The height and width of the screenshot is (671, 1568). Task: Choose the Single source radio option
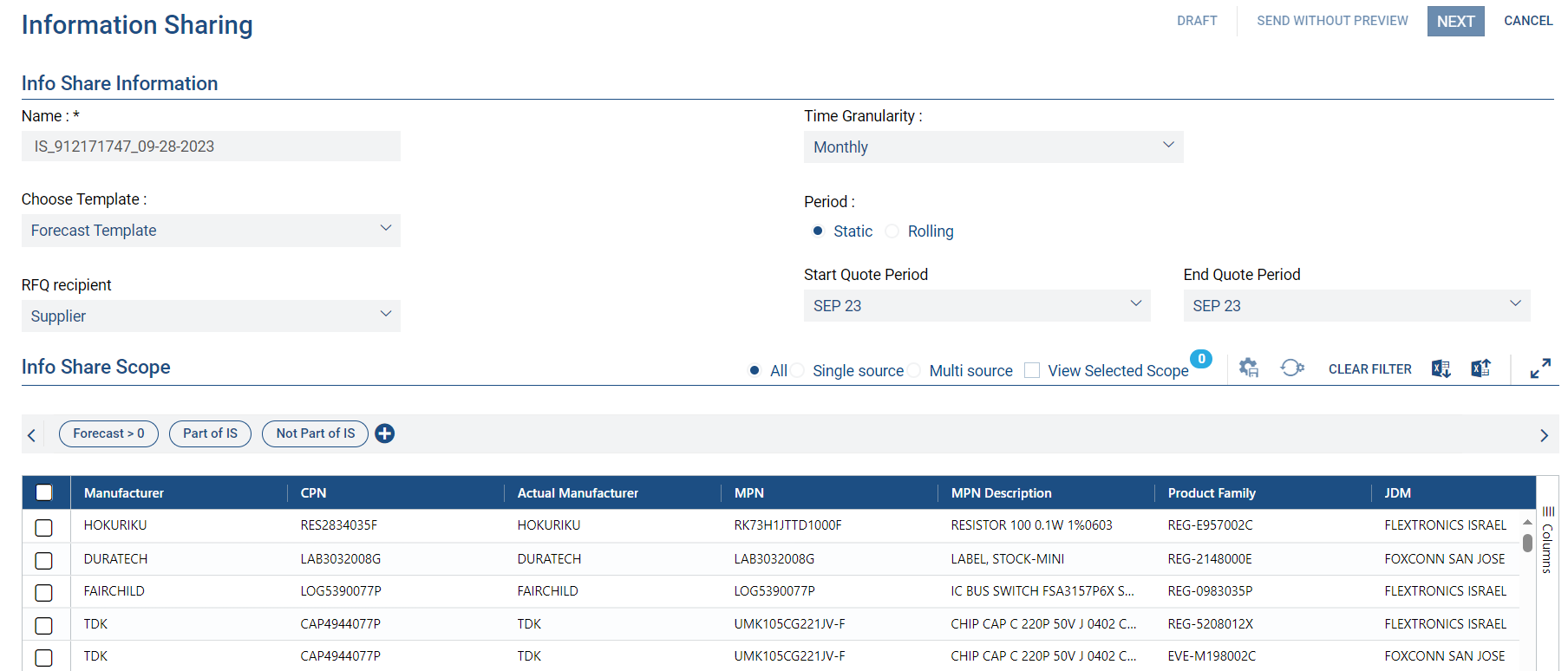797,371
